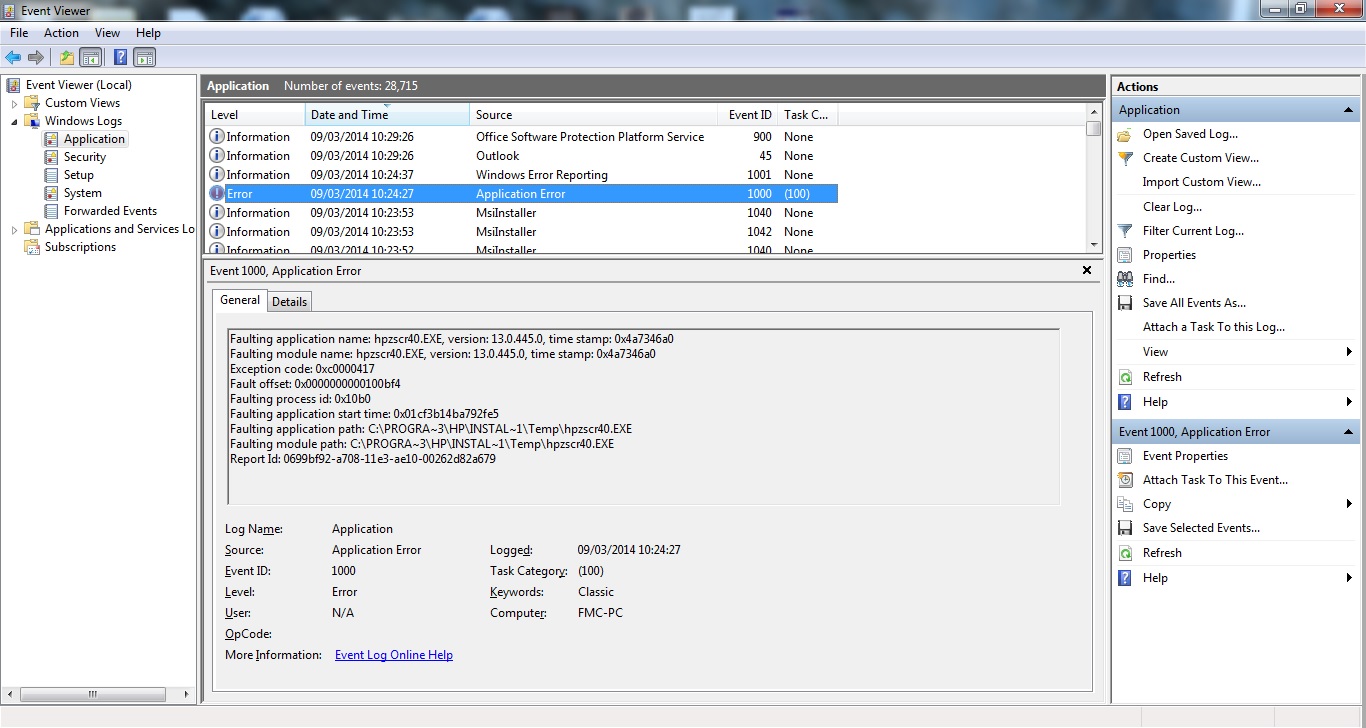Collapse the Windows Logs tree node
Image resolution: width=1366 pixels, height=728 pixels.
(x=14, y=121)
